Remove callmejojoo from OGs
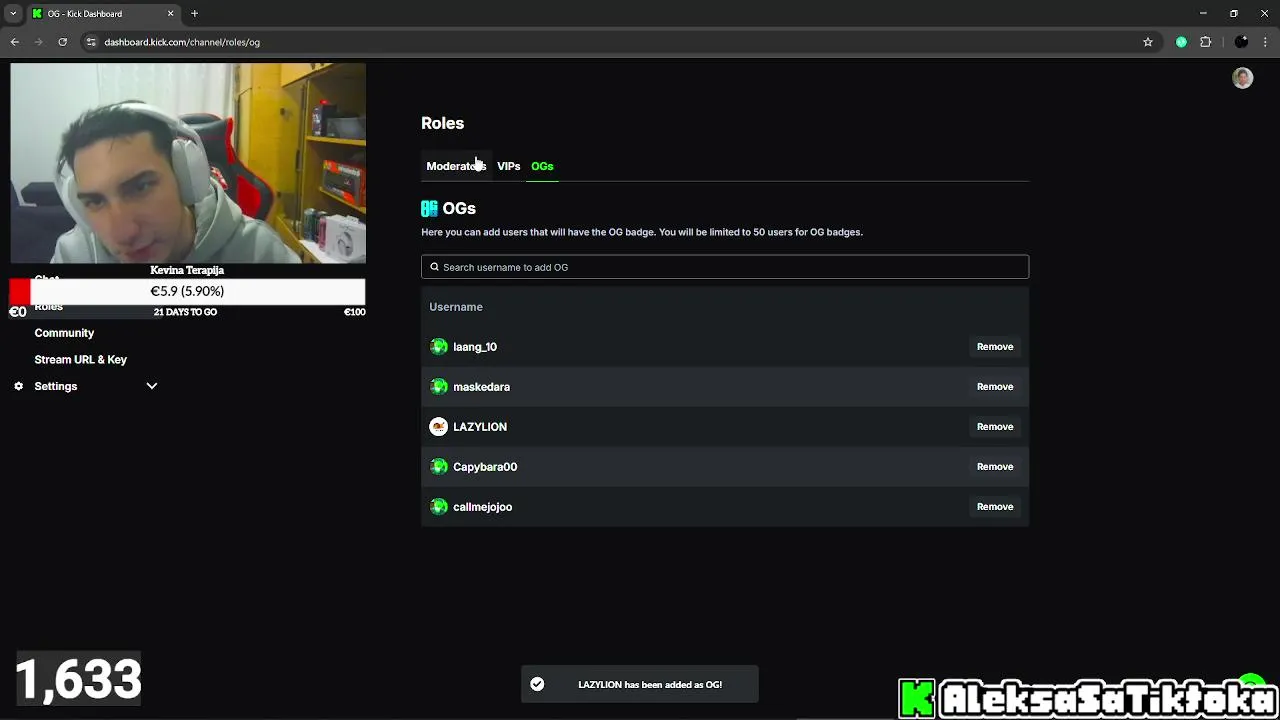 tap(995, 506)
